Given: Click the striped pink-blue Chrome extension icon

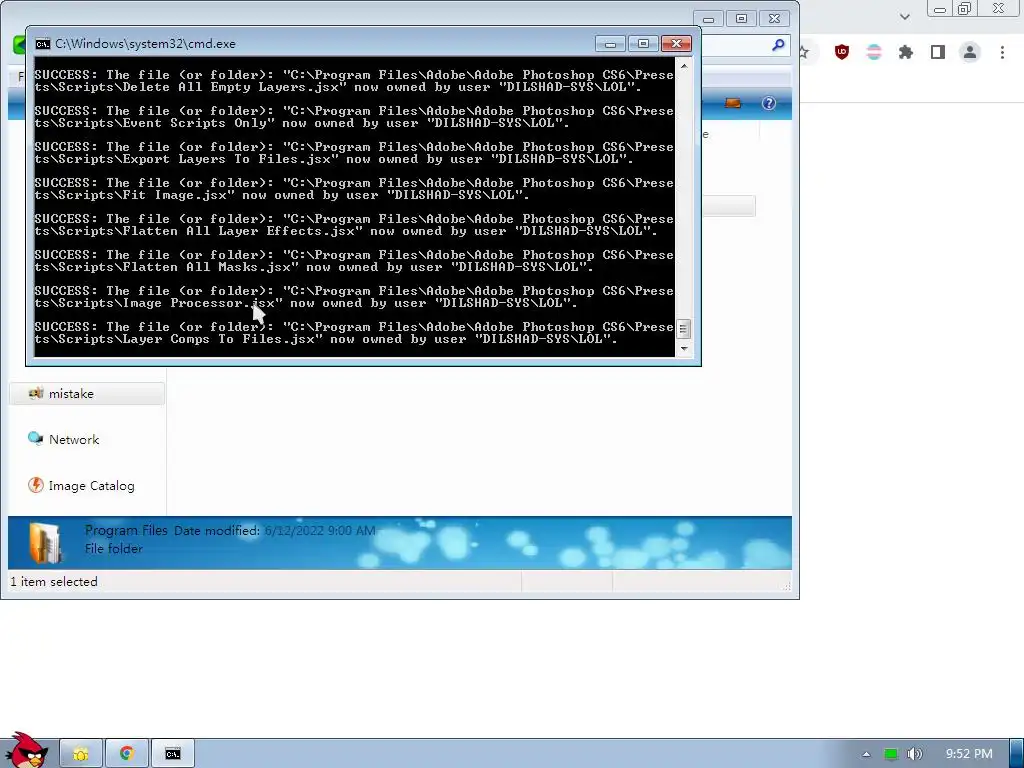Looking at the screenshot, I should click(x=874, y=52).
